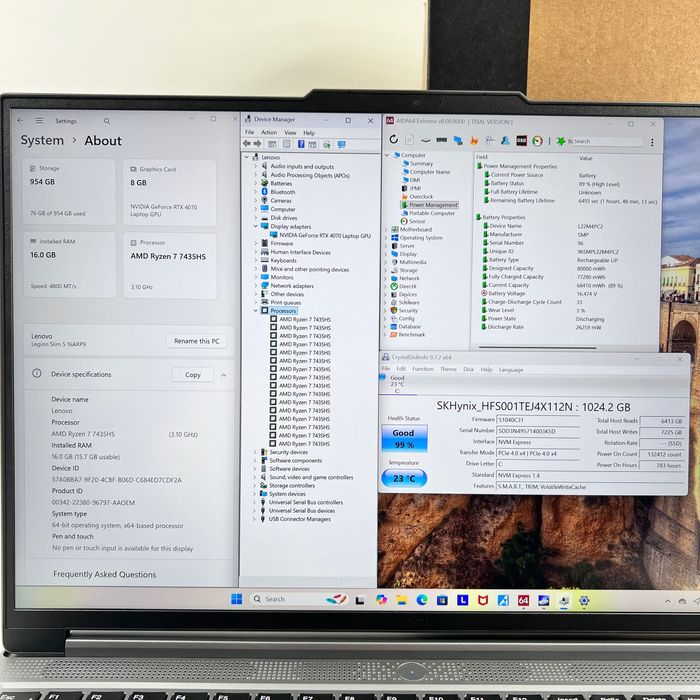This screenshot has height=700, width=700.
Task: Open File Explorer from taskbar
Action: [x=401, y=600]
